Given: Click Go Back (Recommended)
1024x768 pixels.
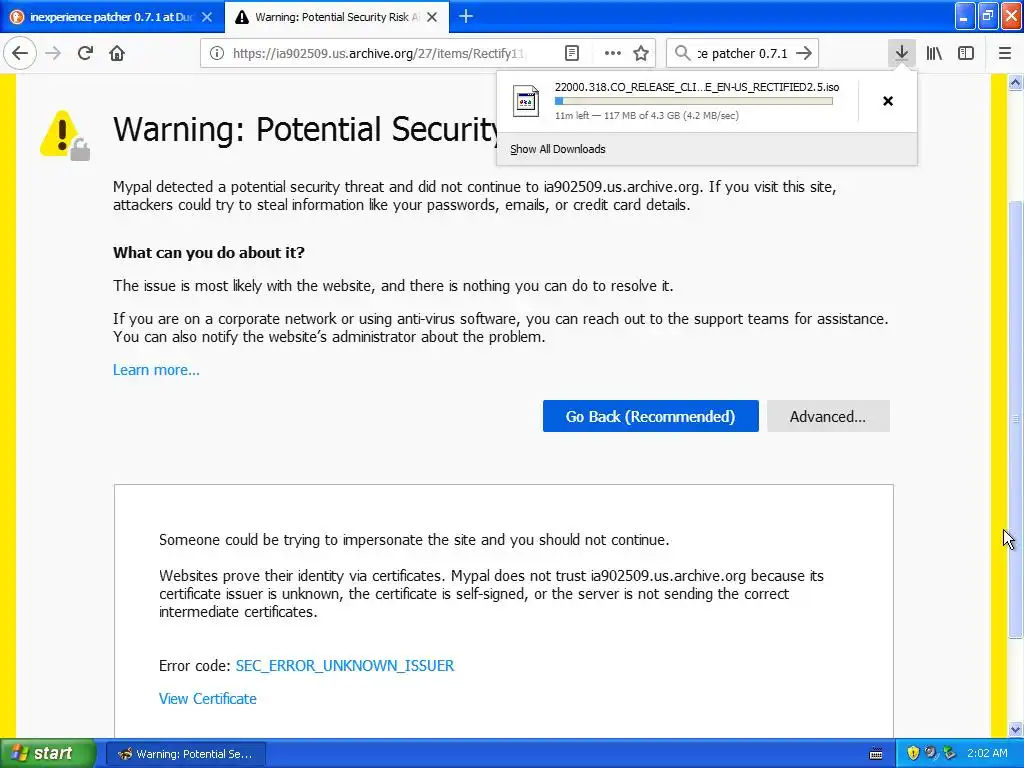Looking at the screenshot, I should [650, 417].
